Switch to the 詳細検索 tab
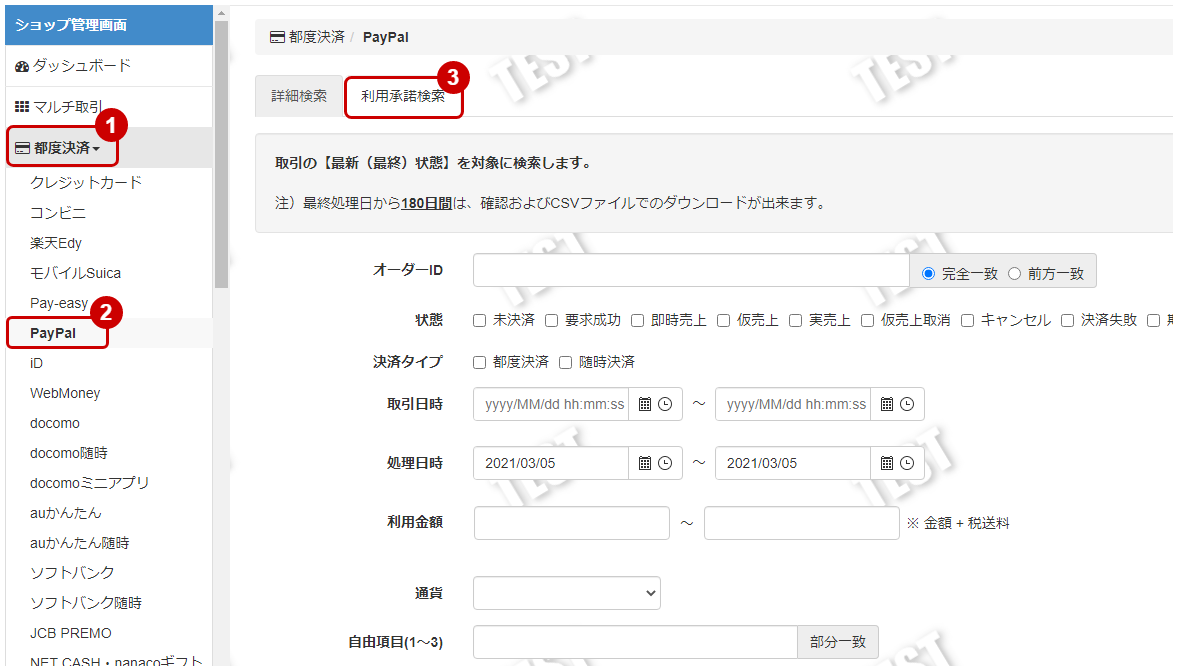This screenshot has height=672, width=1179. pos(297,96)
